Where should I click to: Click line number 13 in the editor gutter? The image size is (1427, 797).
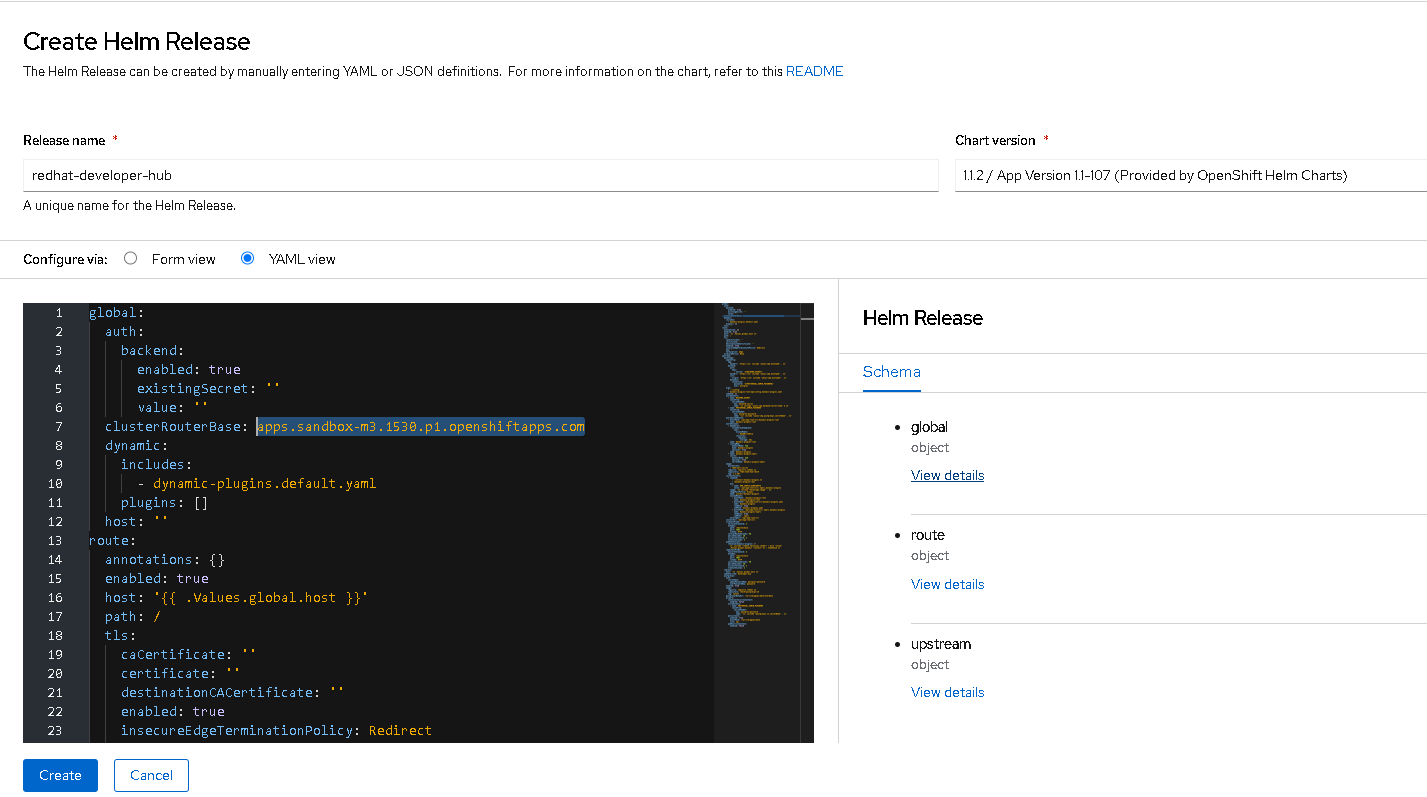pyautogui.click(x=54, y=541)
